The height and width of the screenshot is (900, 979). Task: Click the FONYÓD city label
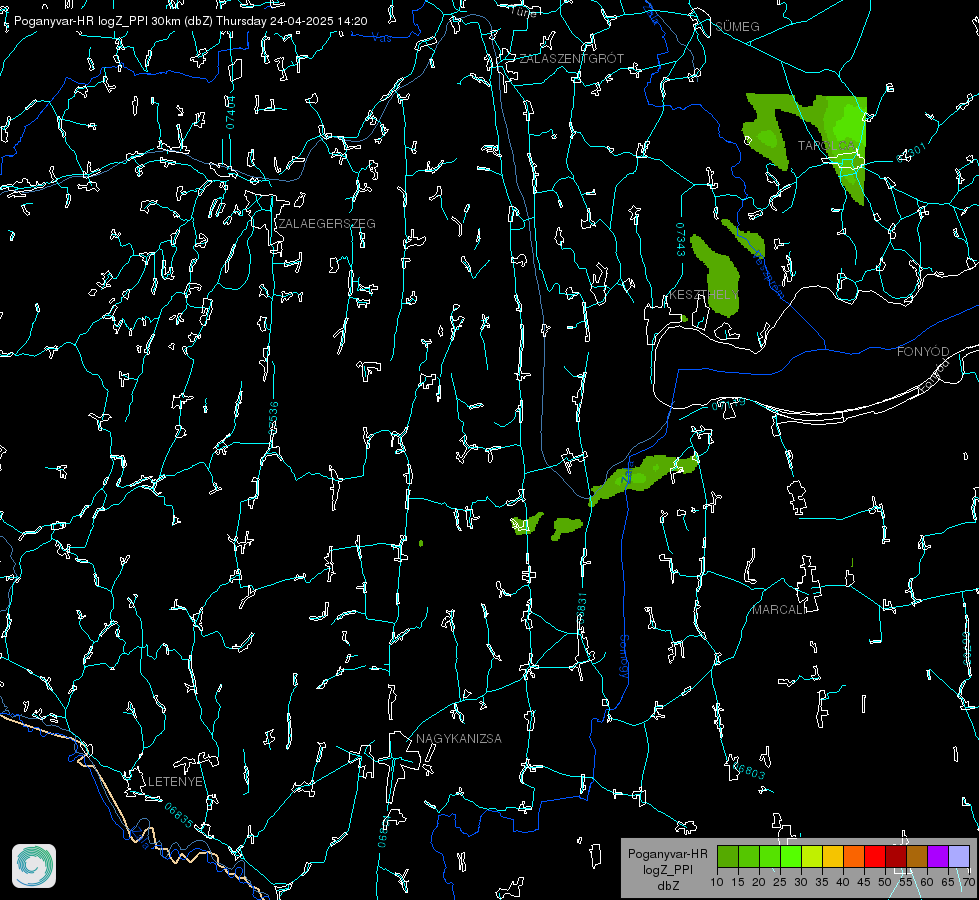923,352
